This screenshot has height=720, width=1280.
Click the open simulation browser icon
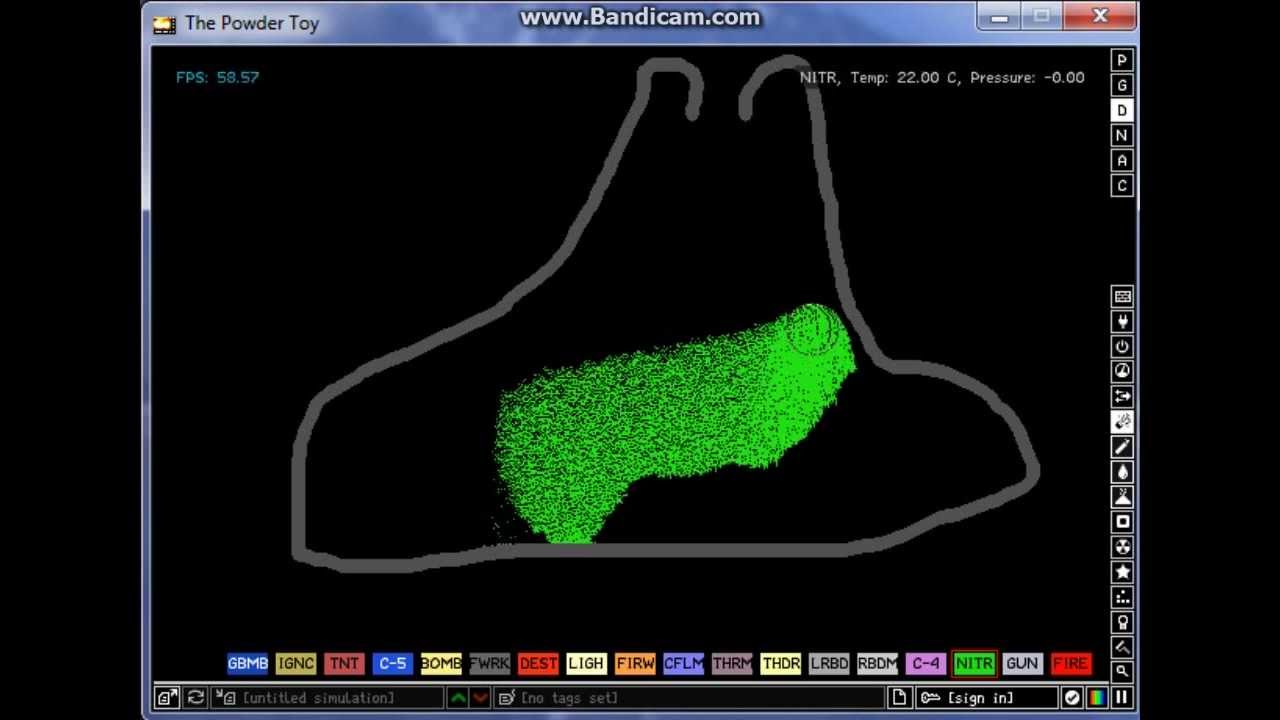point(167,697)
